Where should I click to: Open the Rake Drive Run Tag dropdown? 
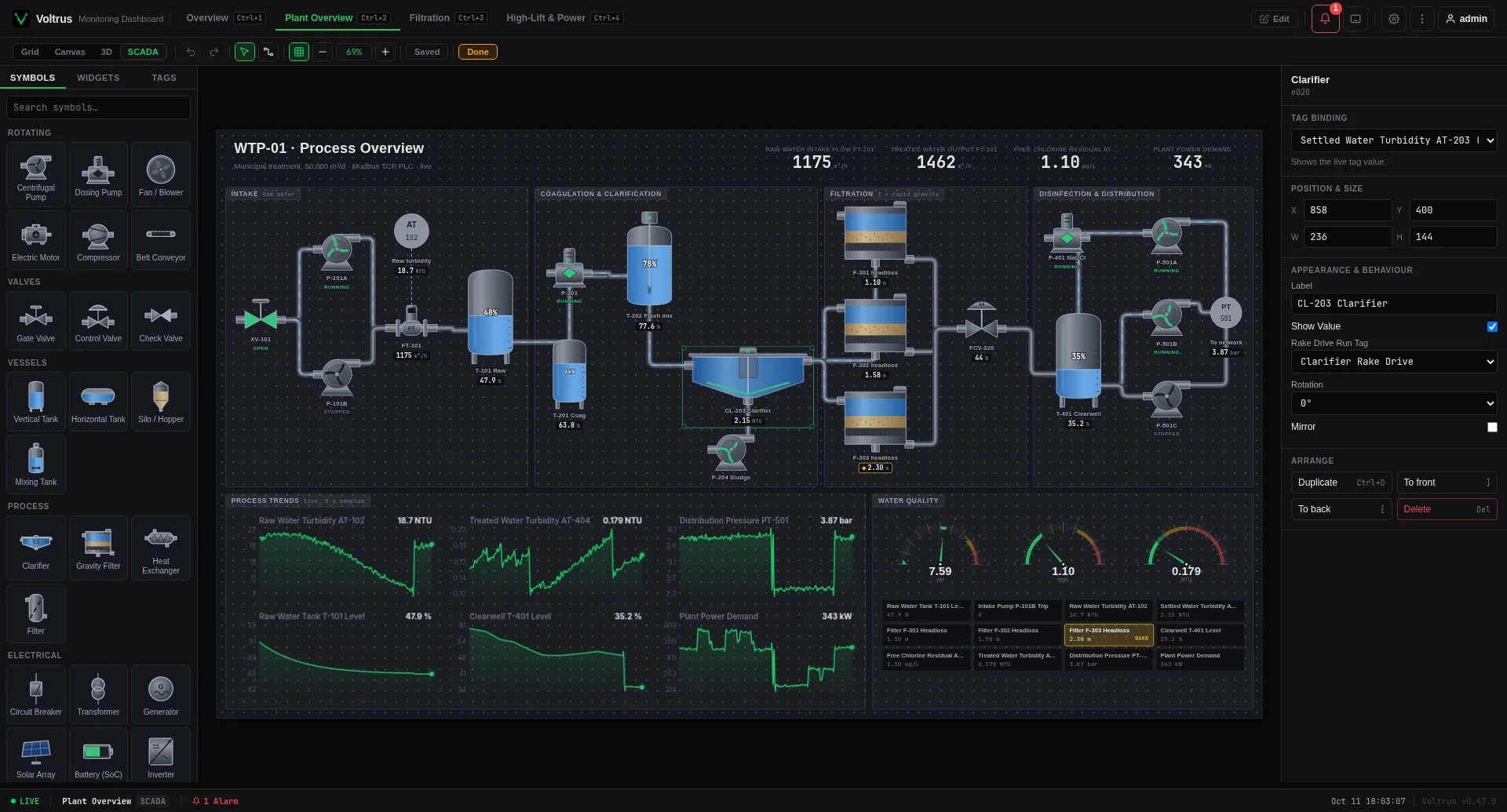(1394, 362)
